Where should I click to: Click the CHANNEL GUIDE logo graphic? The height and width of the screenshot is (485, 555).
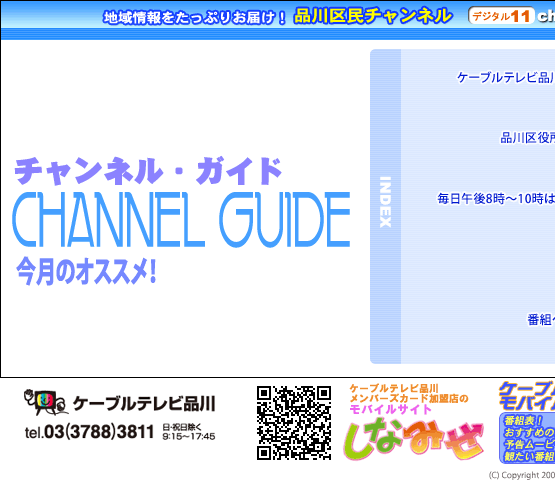click(x=181, y=219)
